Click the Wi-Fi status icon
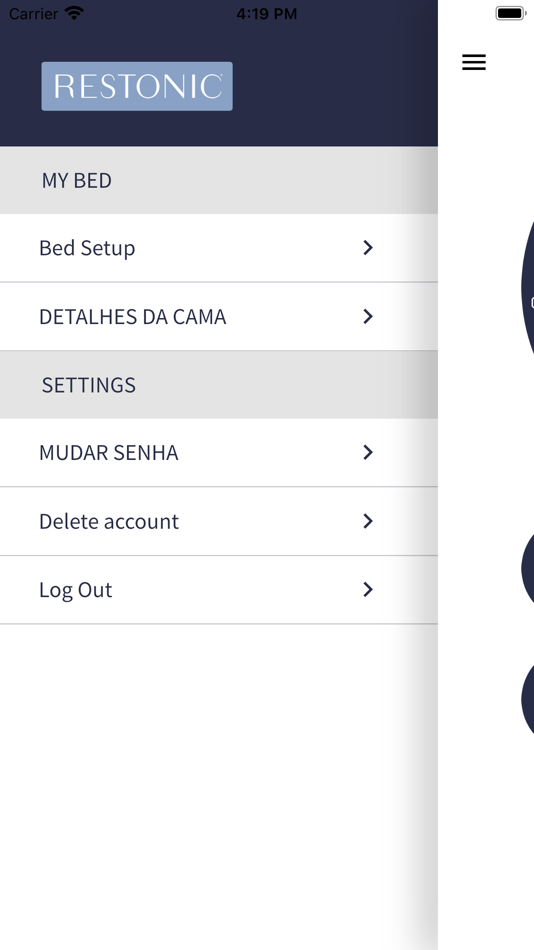 (74, 13)
